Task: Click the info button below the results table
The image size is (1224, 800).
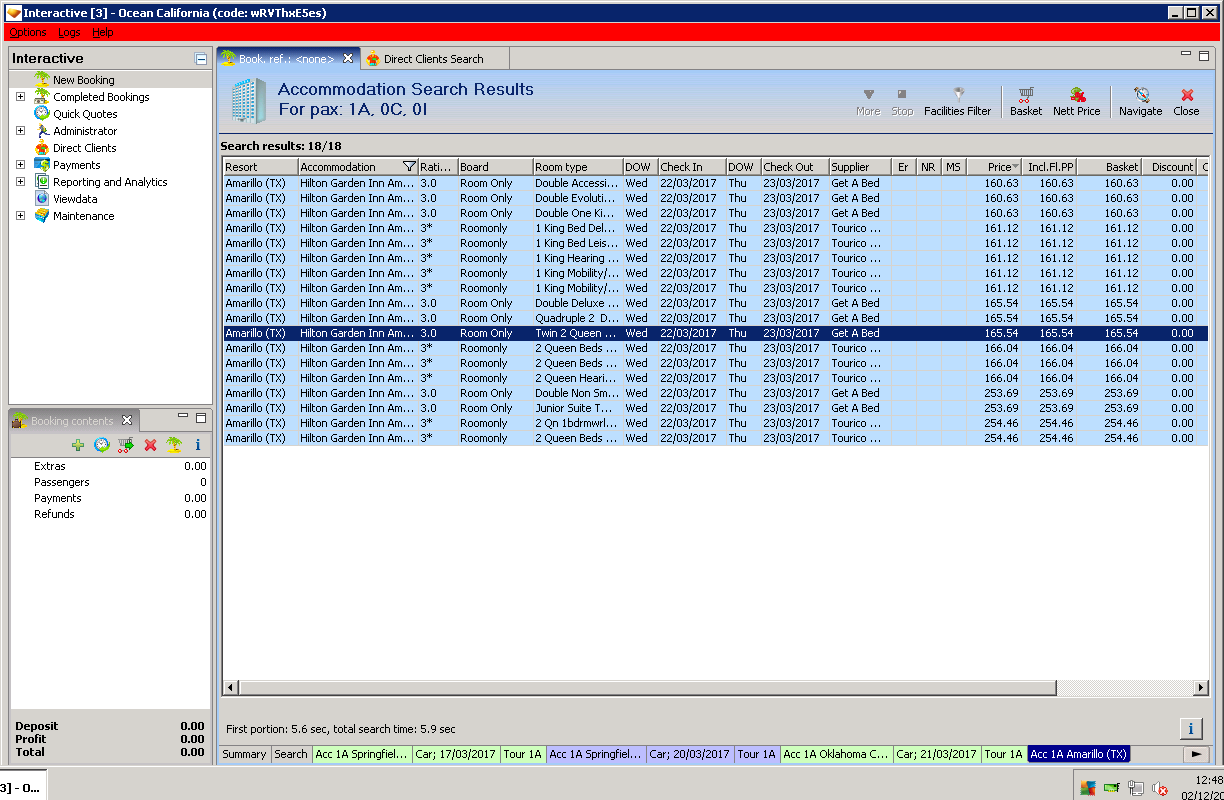Action: click(x=1191, y=728)
